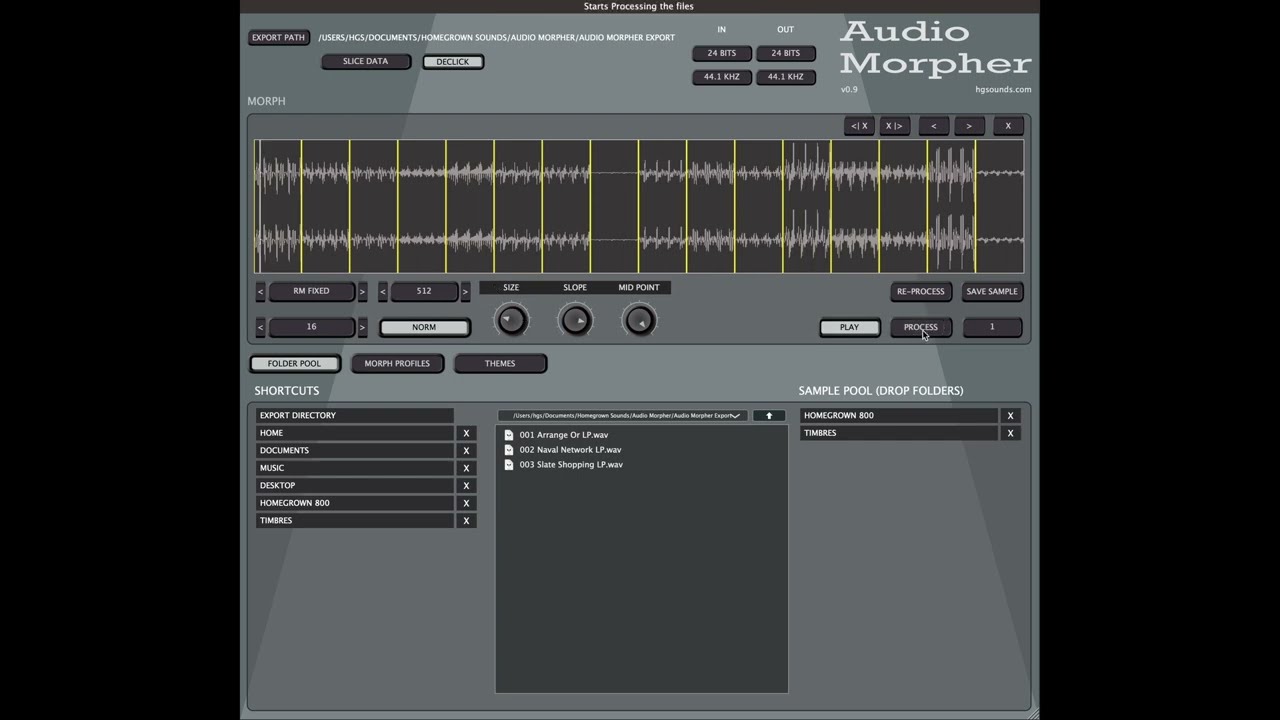Remove HOME shortcut with its X

pos(466,433)
